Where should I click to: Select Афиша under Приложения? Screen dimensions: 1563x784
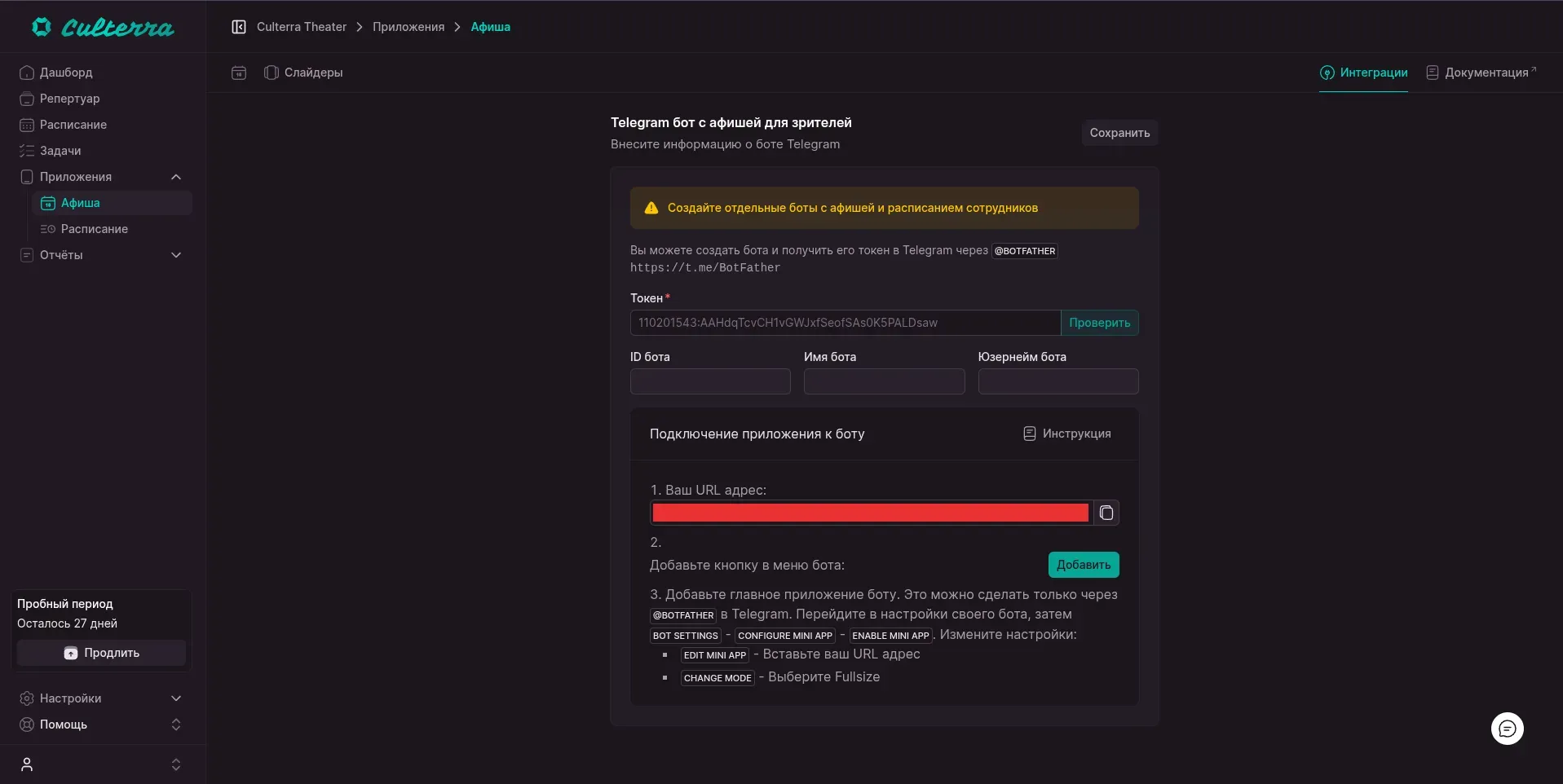[x=112, y=203]
